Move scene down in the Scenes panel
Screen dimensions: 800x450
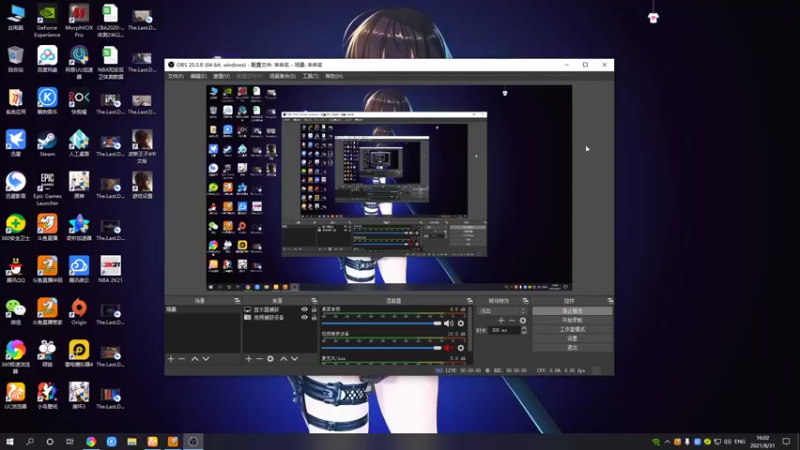tap(206, 359)
